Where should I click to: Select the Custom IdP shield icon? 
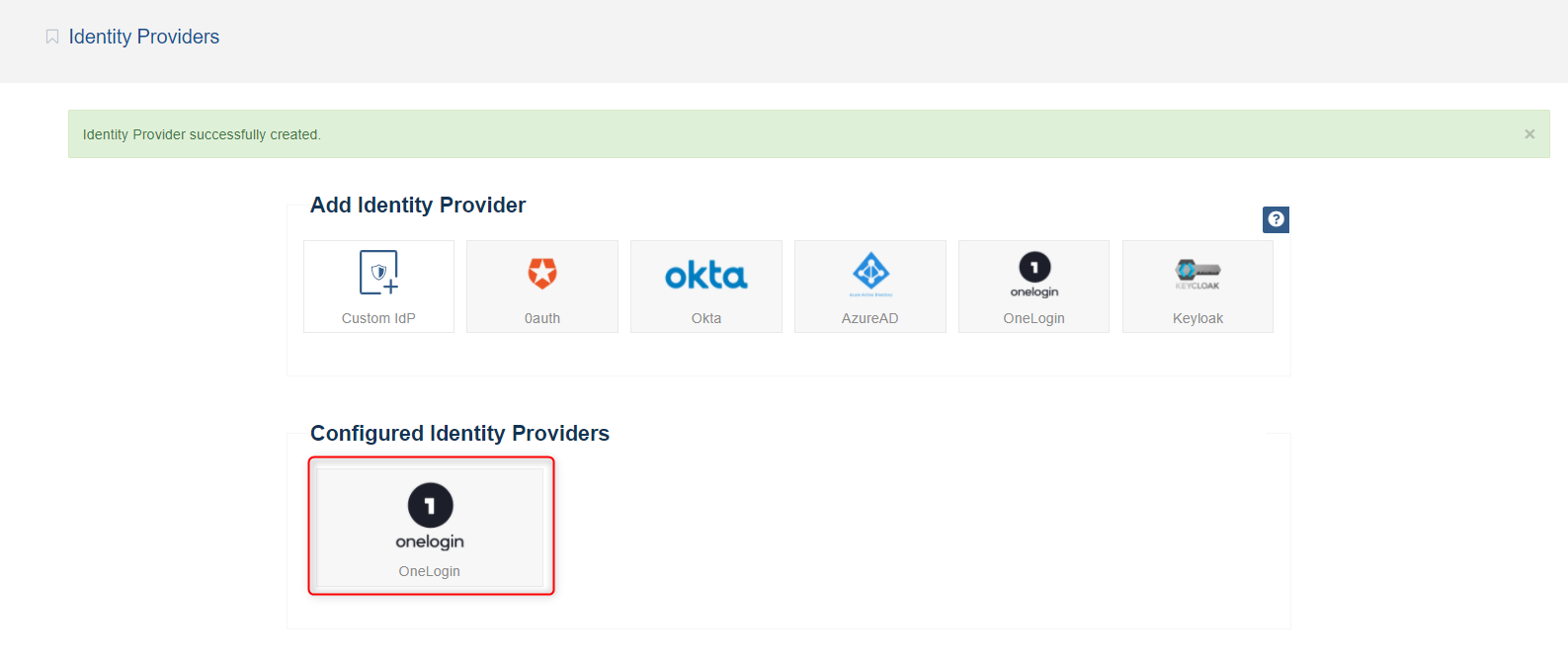click(378, 273)
